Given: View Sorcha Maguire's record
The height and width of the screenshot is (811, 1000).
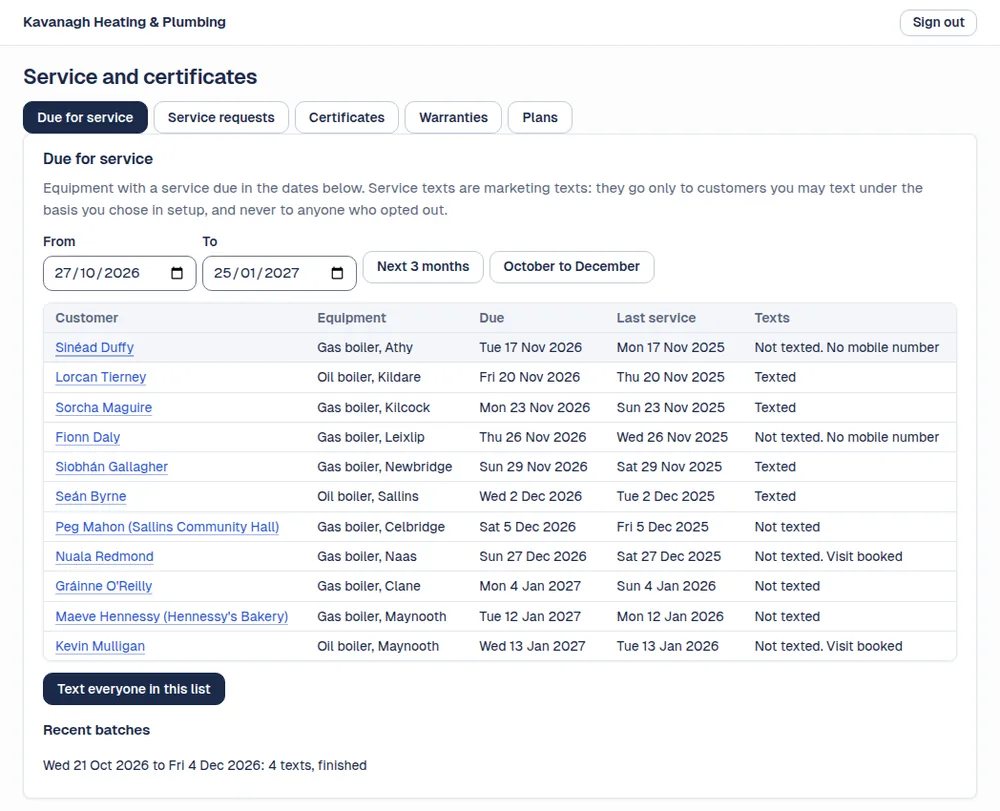Looking at the screenshot, I should click(103, 407).
